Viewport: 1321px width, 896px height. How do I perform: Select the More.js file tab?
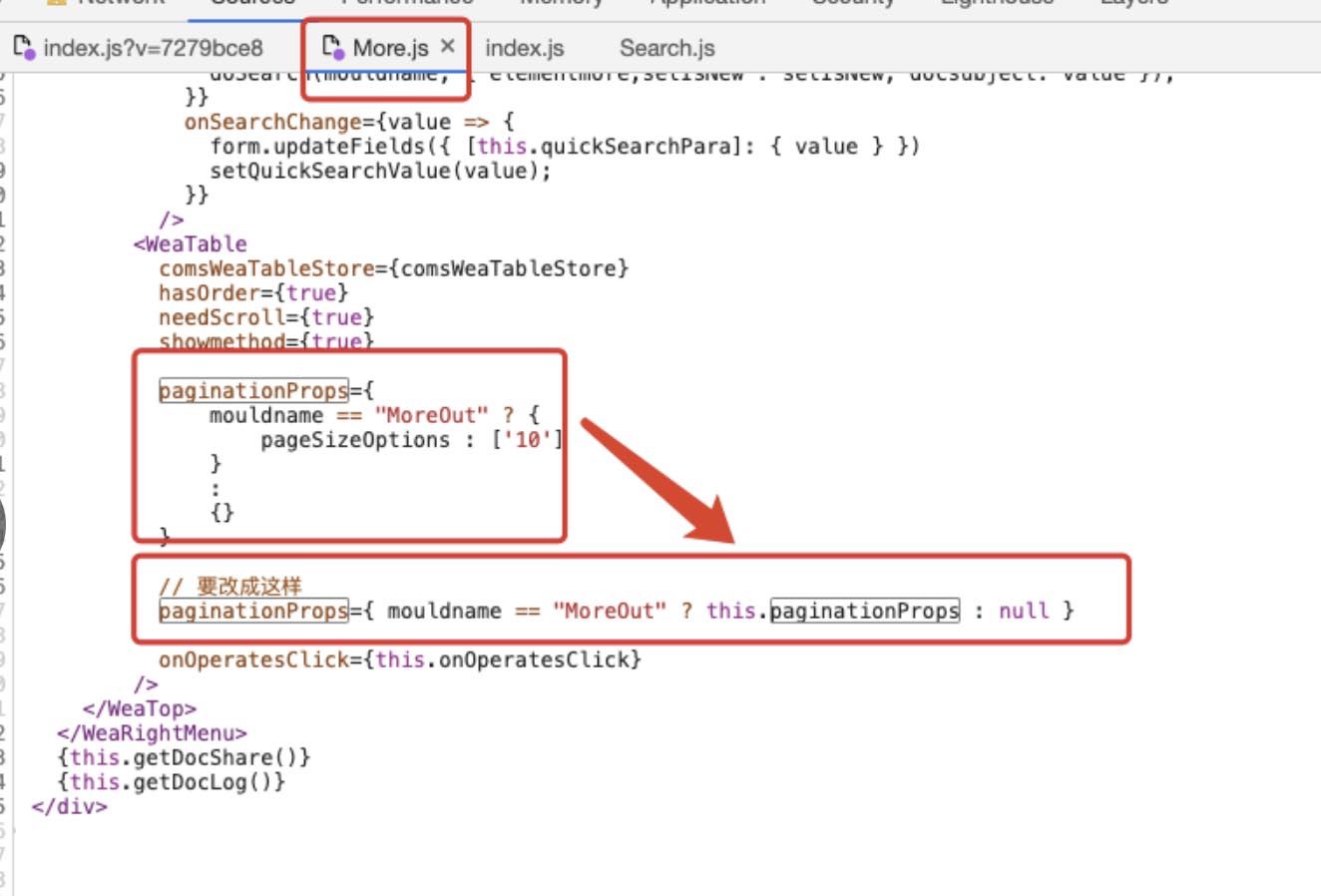[390, 47]
